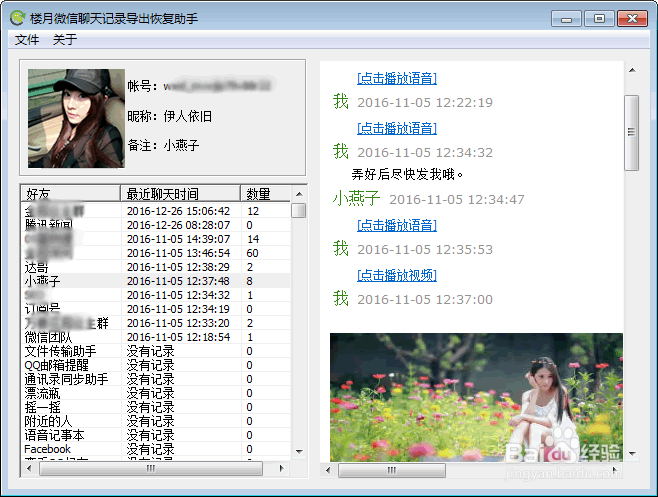This screenshot has width=658, height=497.
Task: Click friend list horizontal scrollbar thumb
Action: (151, 468)
